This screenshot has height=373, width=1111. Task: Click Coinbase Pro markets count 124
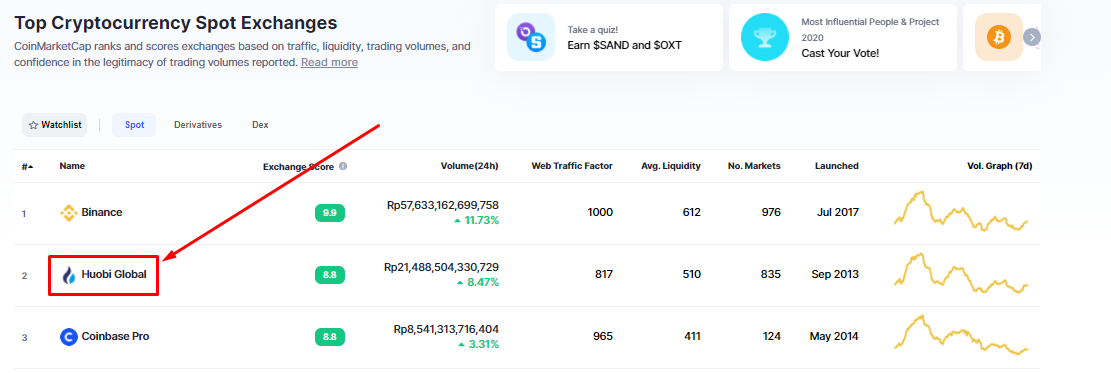(x=772, y=337)
